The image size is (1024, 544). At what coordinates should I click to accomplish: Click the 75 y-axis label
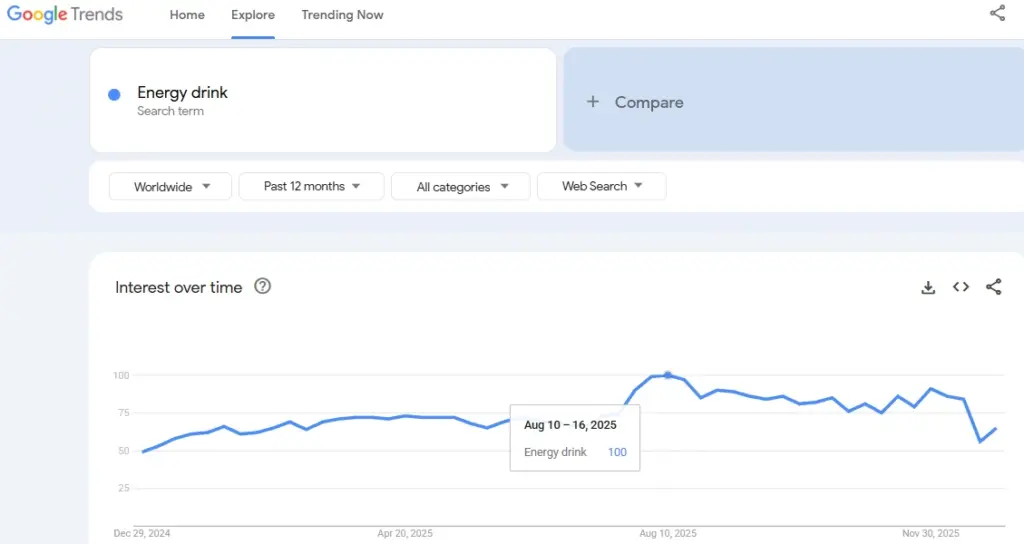(123, 413)
